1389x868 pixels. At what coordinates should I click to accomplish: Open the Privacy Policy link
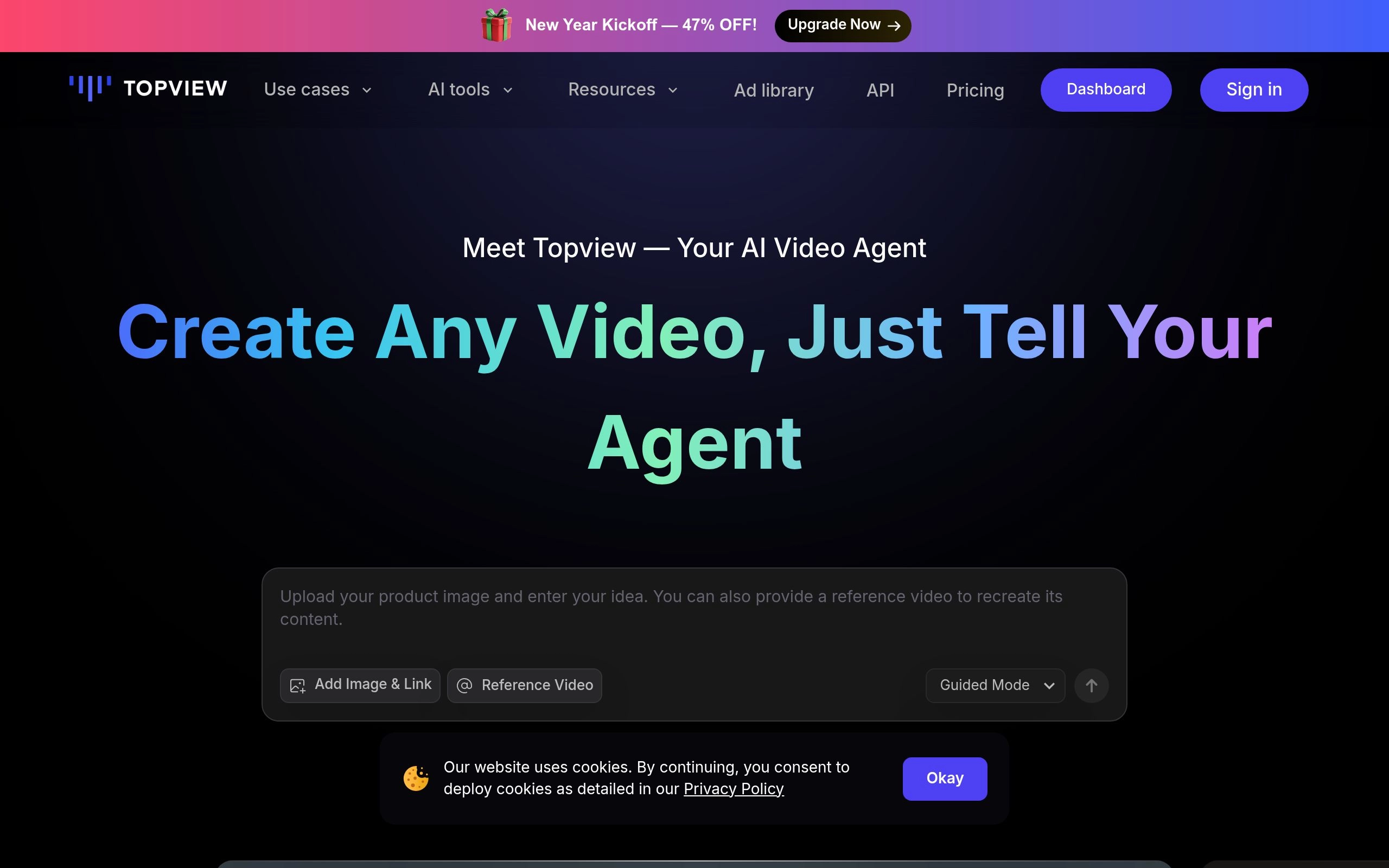click(733, 789)
